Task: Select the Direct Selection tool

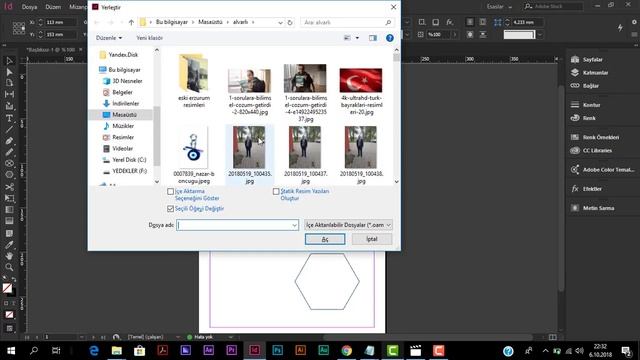Action: pyautogui.click(x=9, y=72)
